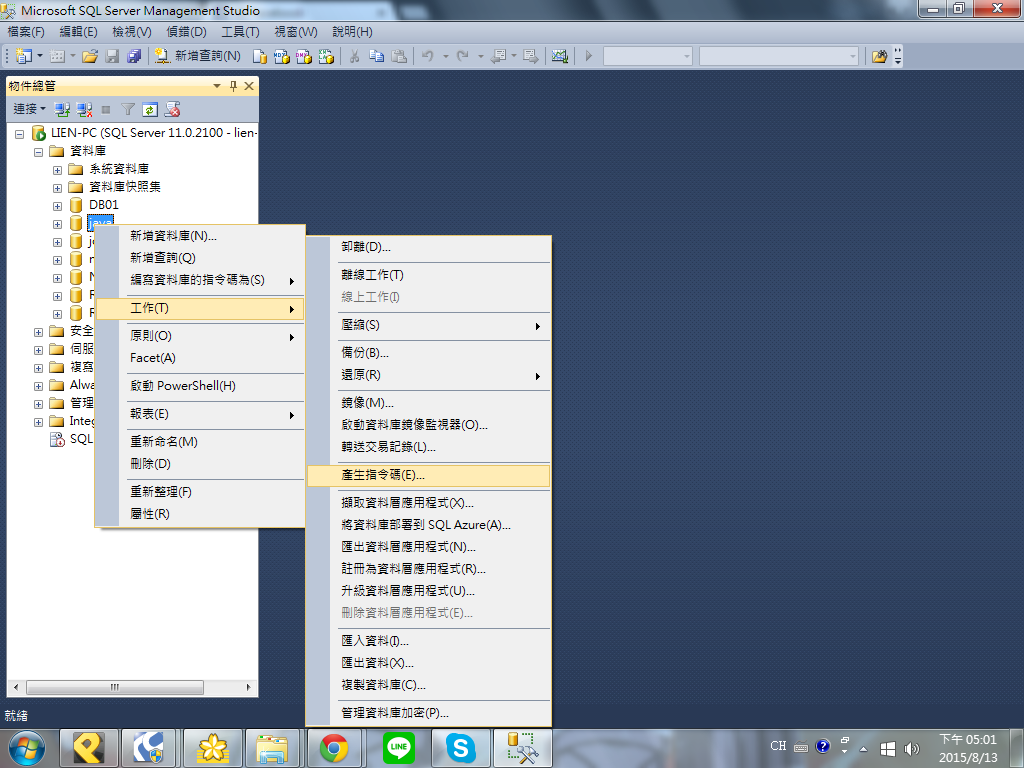The image size is (1024, 768).
Task: Choose 管理資料庫加密(P)... menu item
Action: (428, 713)
